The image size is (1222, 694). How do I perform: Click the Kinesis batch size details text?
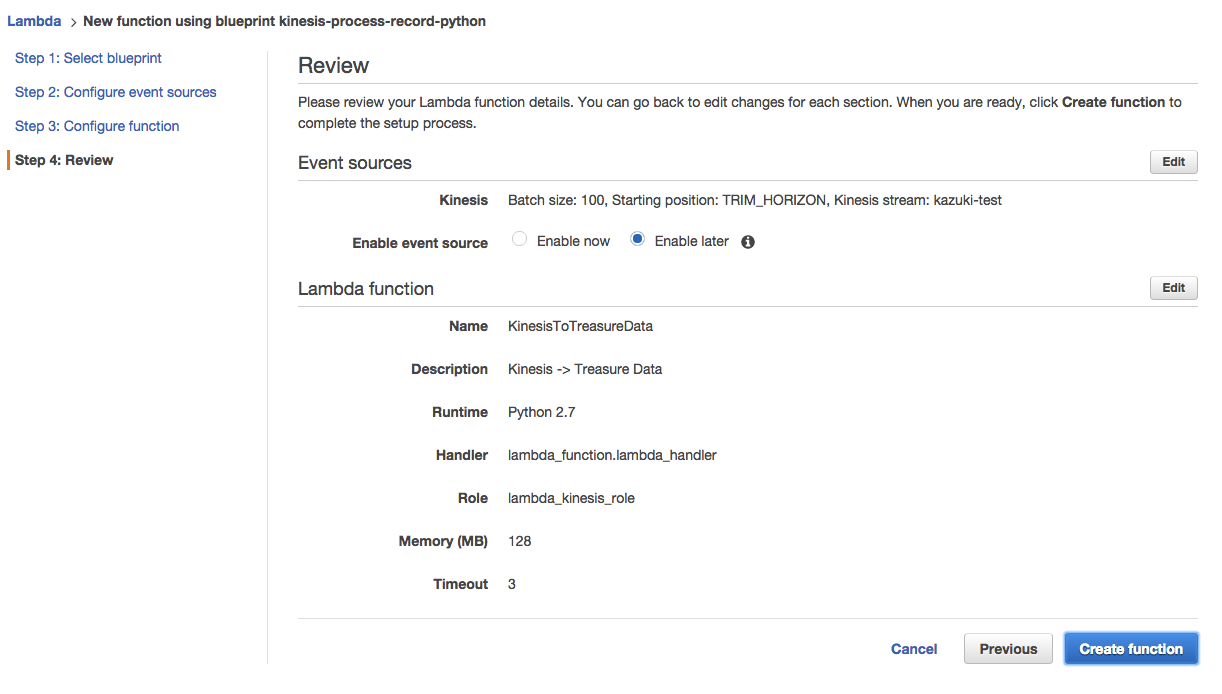coord(754,200)
